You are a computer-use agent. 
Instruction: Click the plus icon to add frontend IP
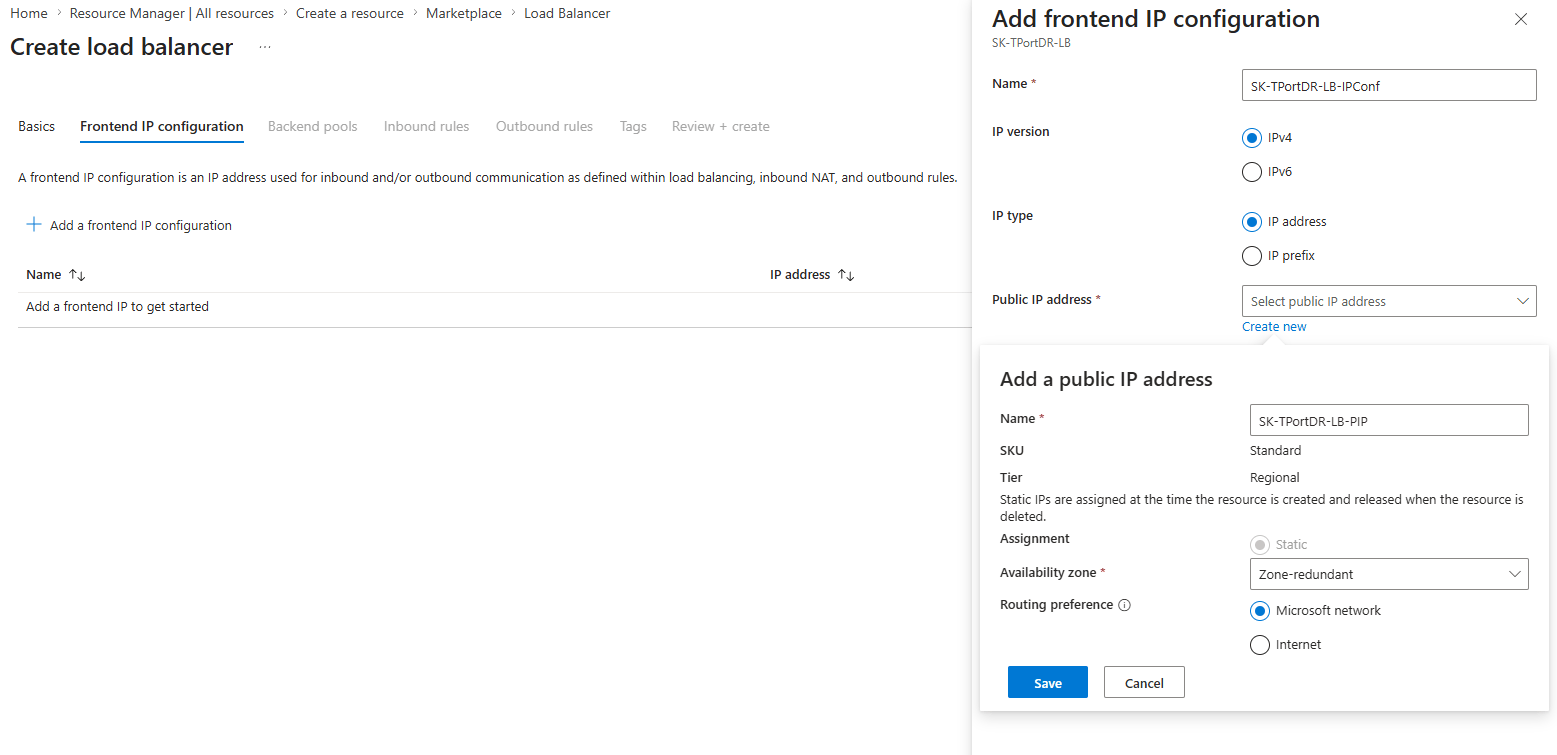pos(34,225)
